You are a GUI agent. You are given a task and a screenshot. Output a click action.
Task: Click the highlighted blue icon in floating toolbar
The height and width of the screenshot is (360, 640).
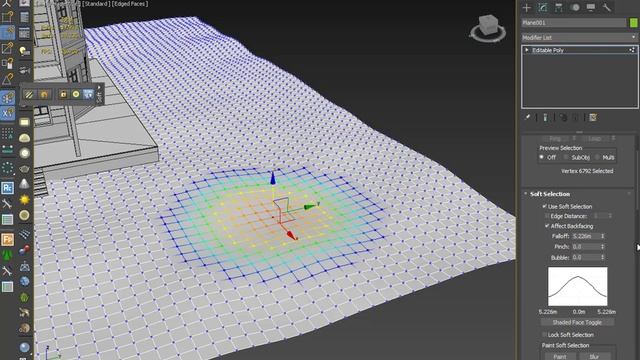(x=88, y=94)
